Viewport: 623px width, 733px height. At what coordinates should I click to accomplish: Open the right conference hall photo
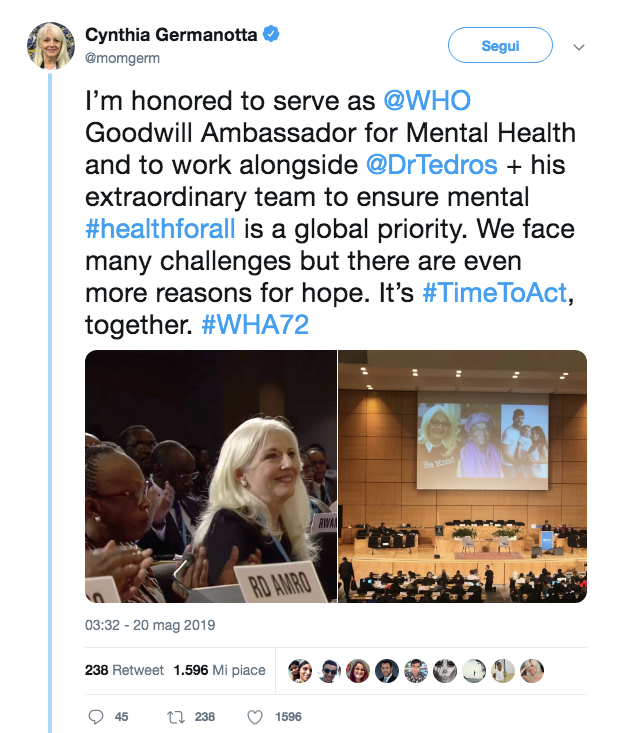click(x=462, y=476)
